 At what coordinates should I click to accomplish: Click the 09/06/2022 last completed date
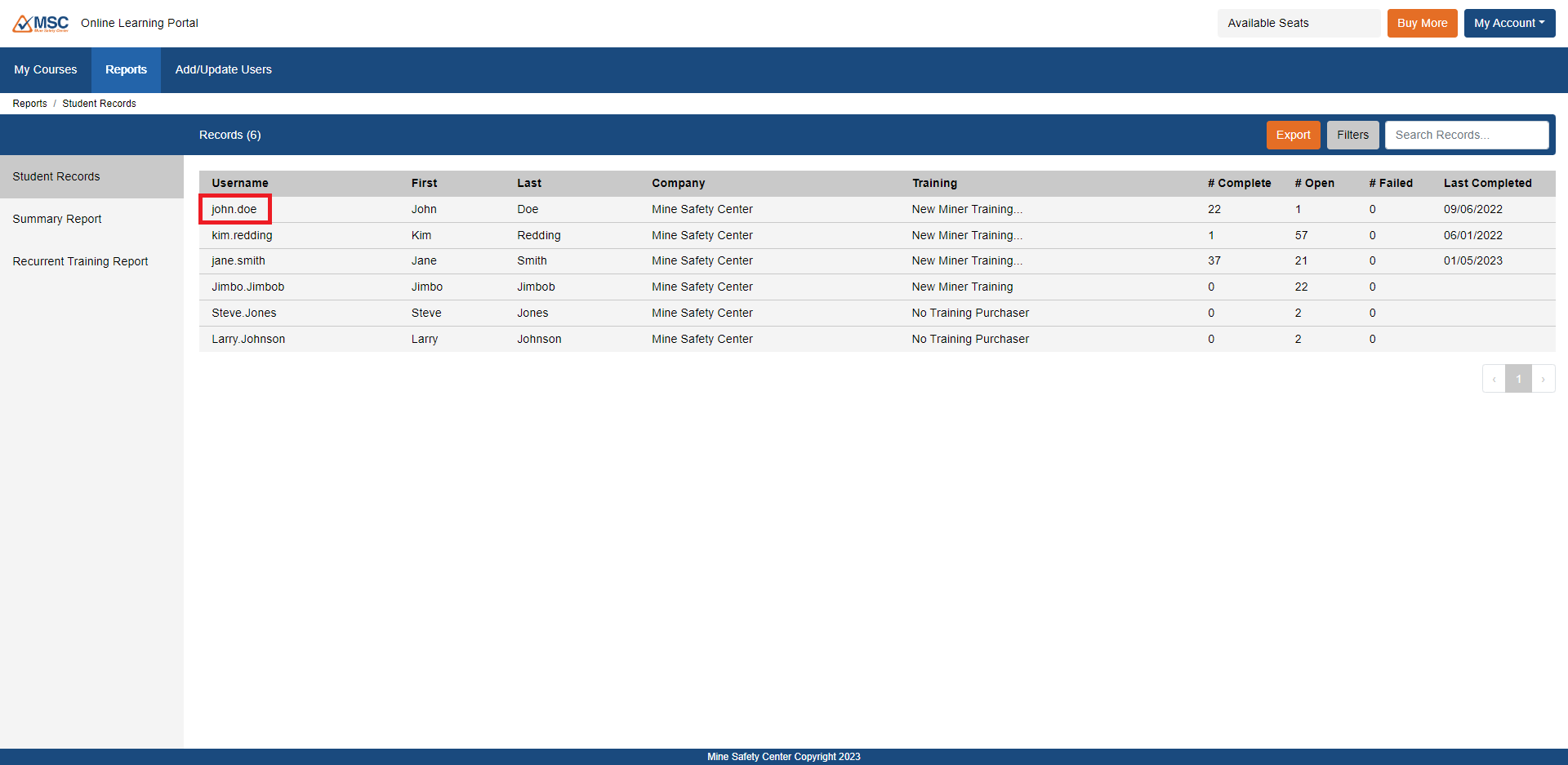point(1472,209)
